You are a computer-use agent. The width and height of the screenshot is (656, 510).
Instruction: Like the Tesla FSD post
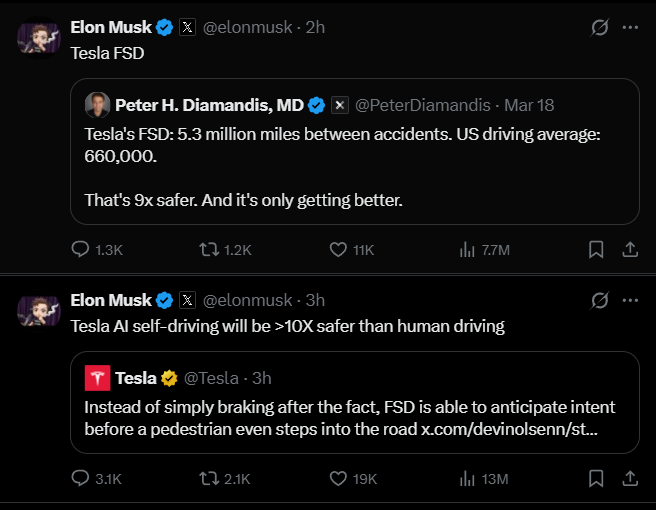point(339,250)
